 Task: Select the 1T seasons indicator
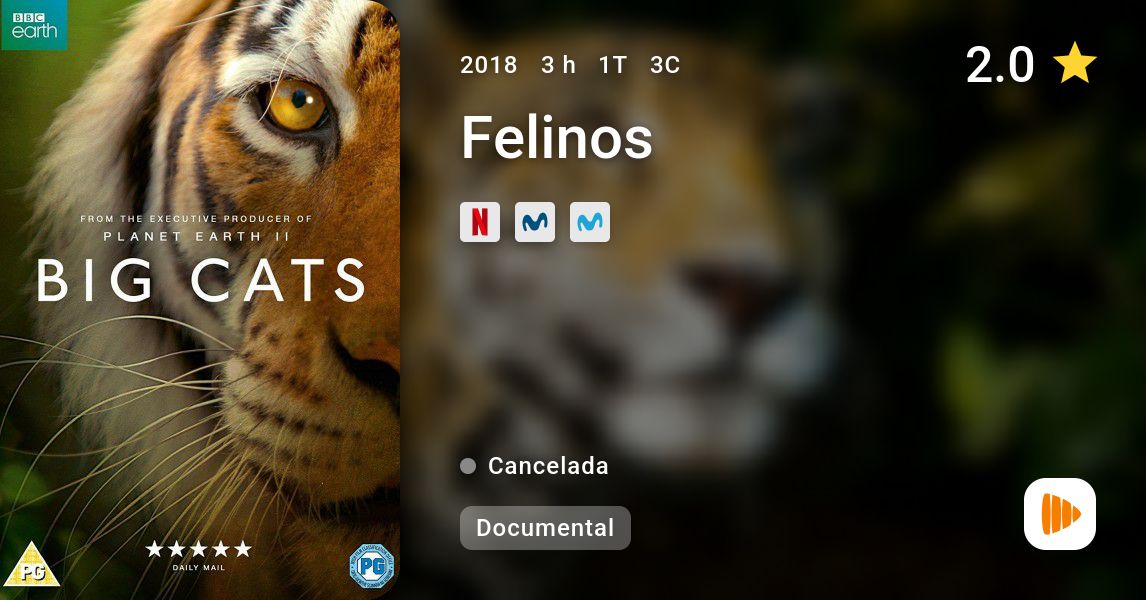(613, 65)
